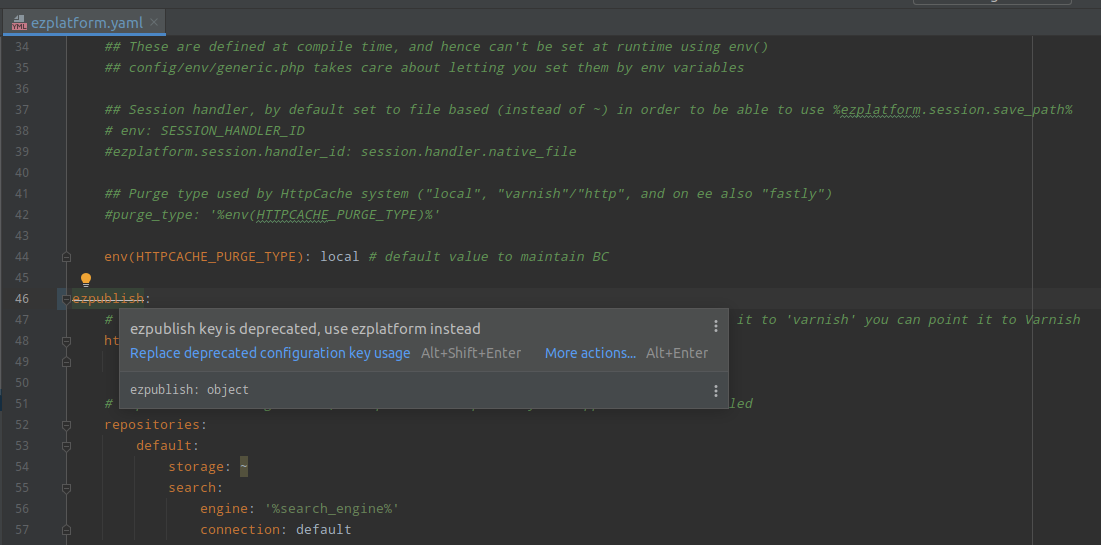Click the fold marker on line 48

point(65,341)
